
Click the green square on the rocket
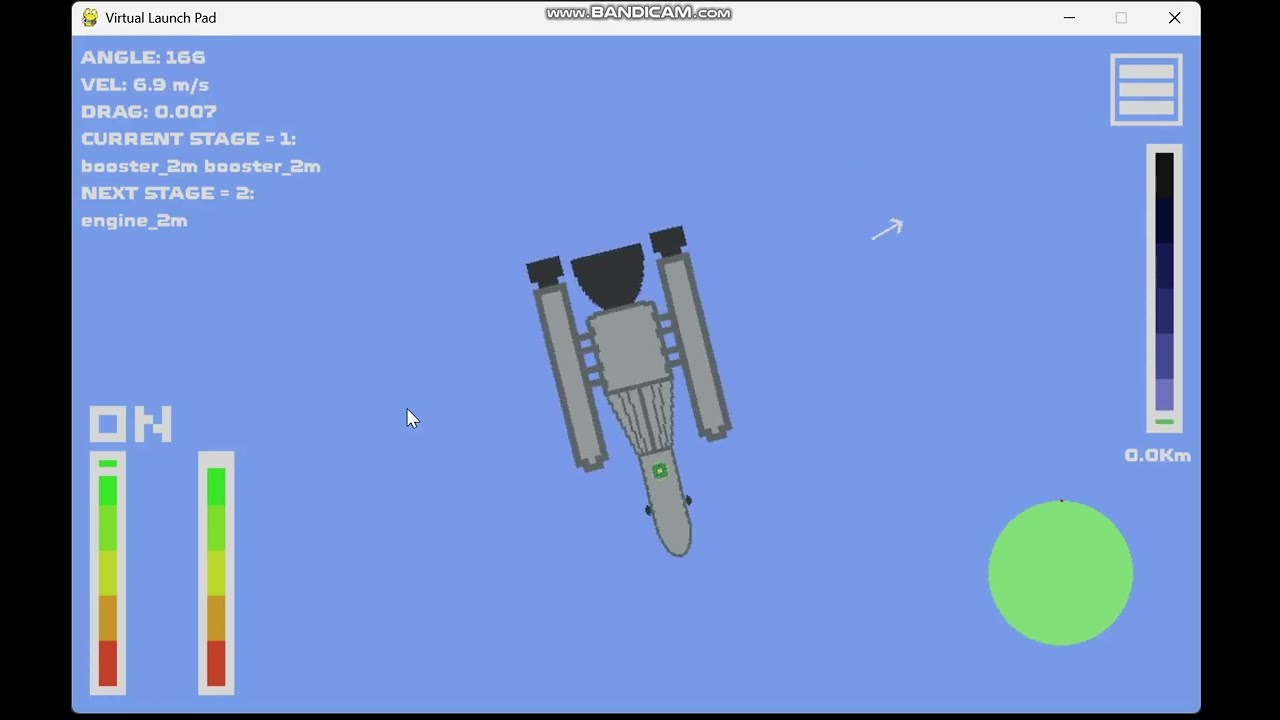(x=659, y=471)
